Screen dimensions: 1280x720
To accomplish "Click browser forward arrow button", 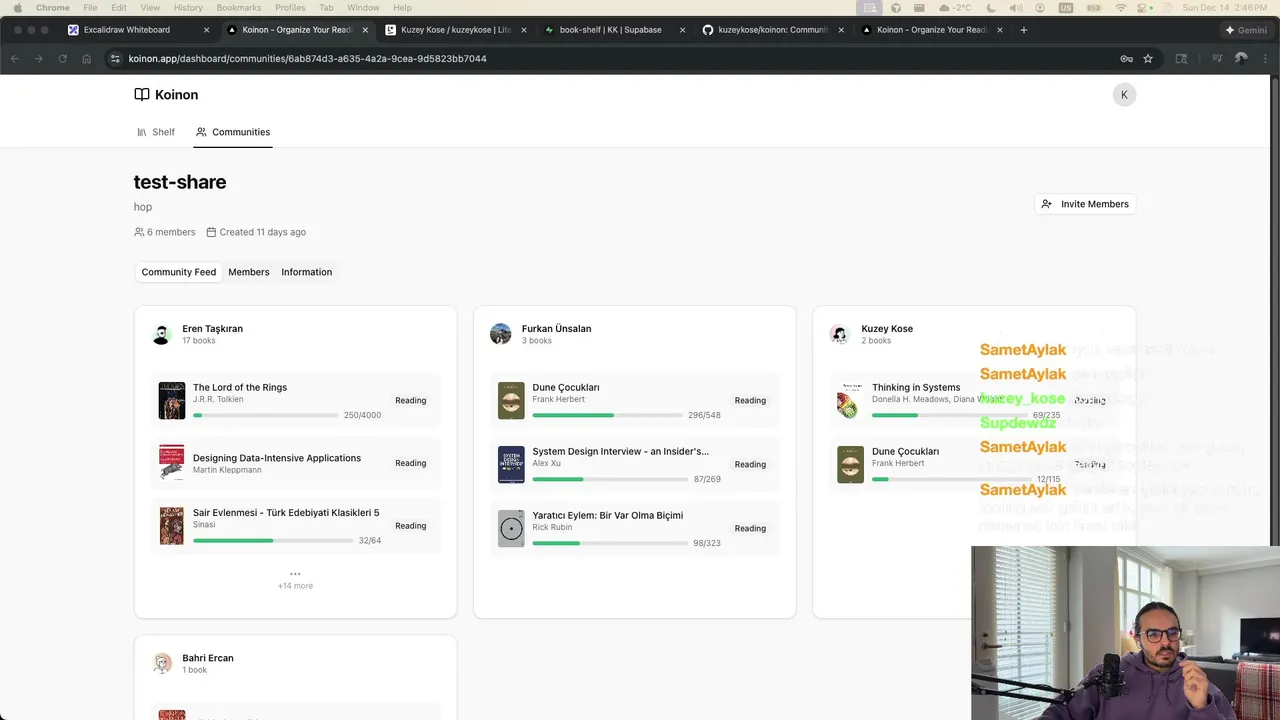I will (39, 59).
